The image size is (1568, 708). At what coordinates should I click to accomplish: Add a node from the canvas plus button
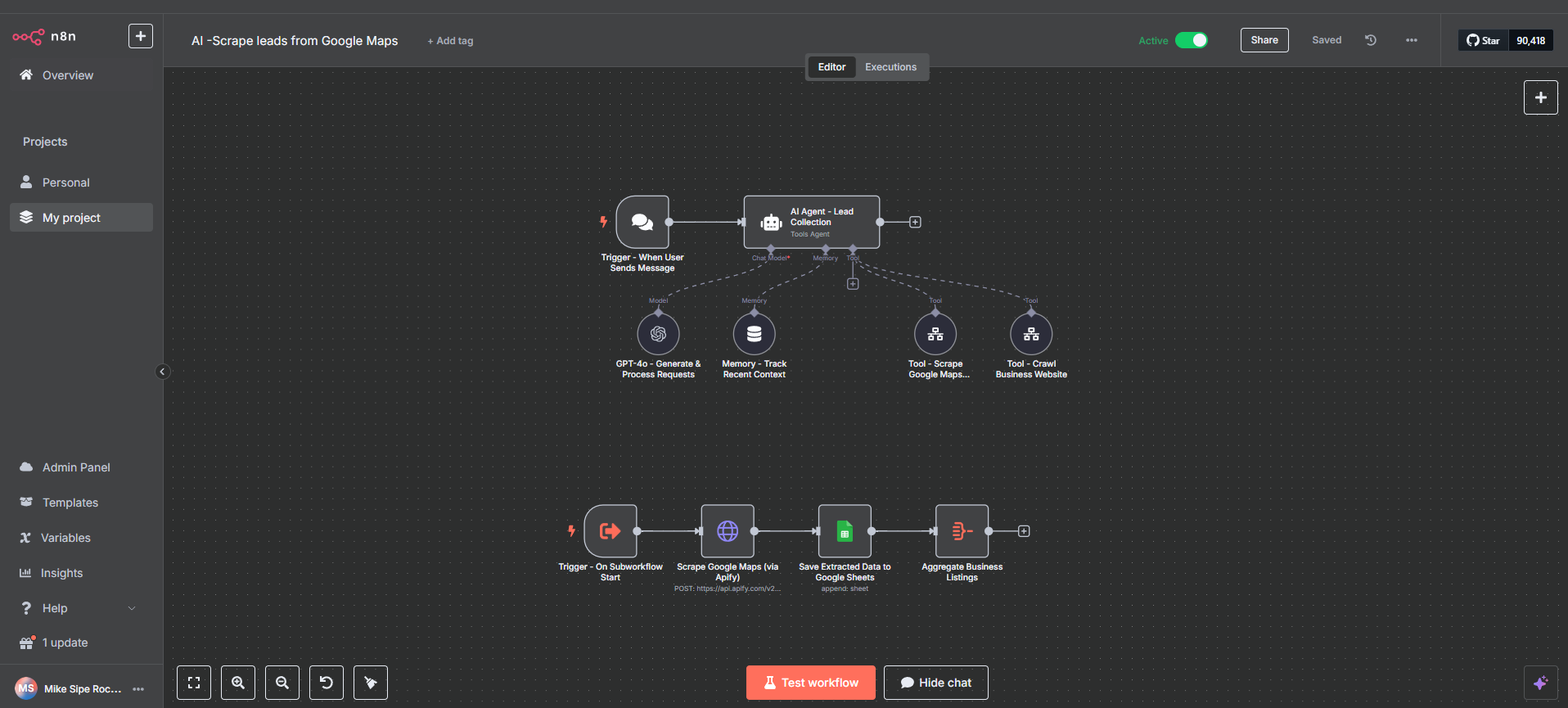(x=1540, y=97)
